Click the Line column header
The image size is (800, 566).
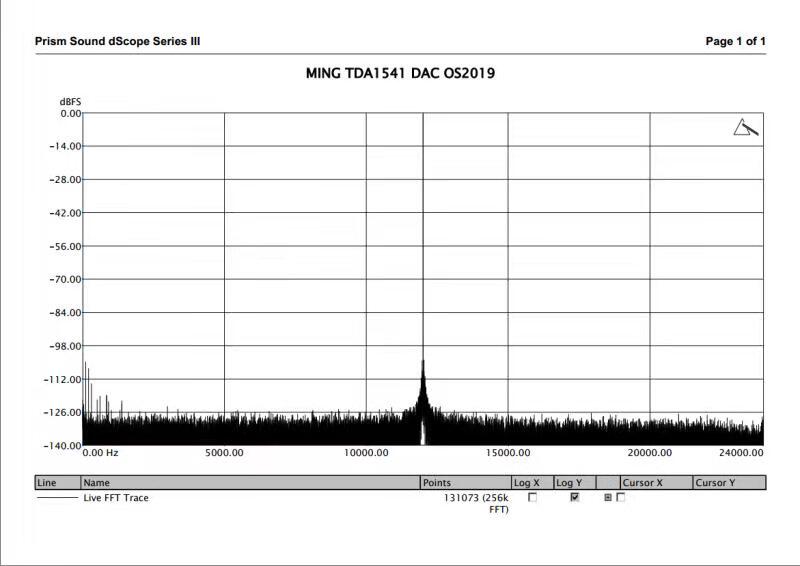[x=58, y=483]
